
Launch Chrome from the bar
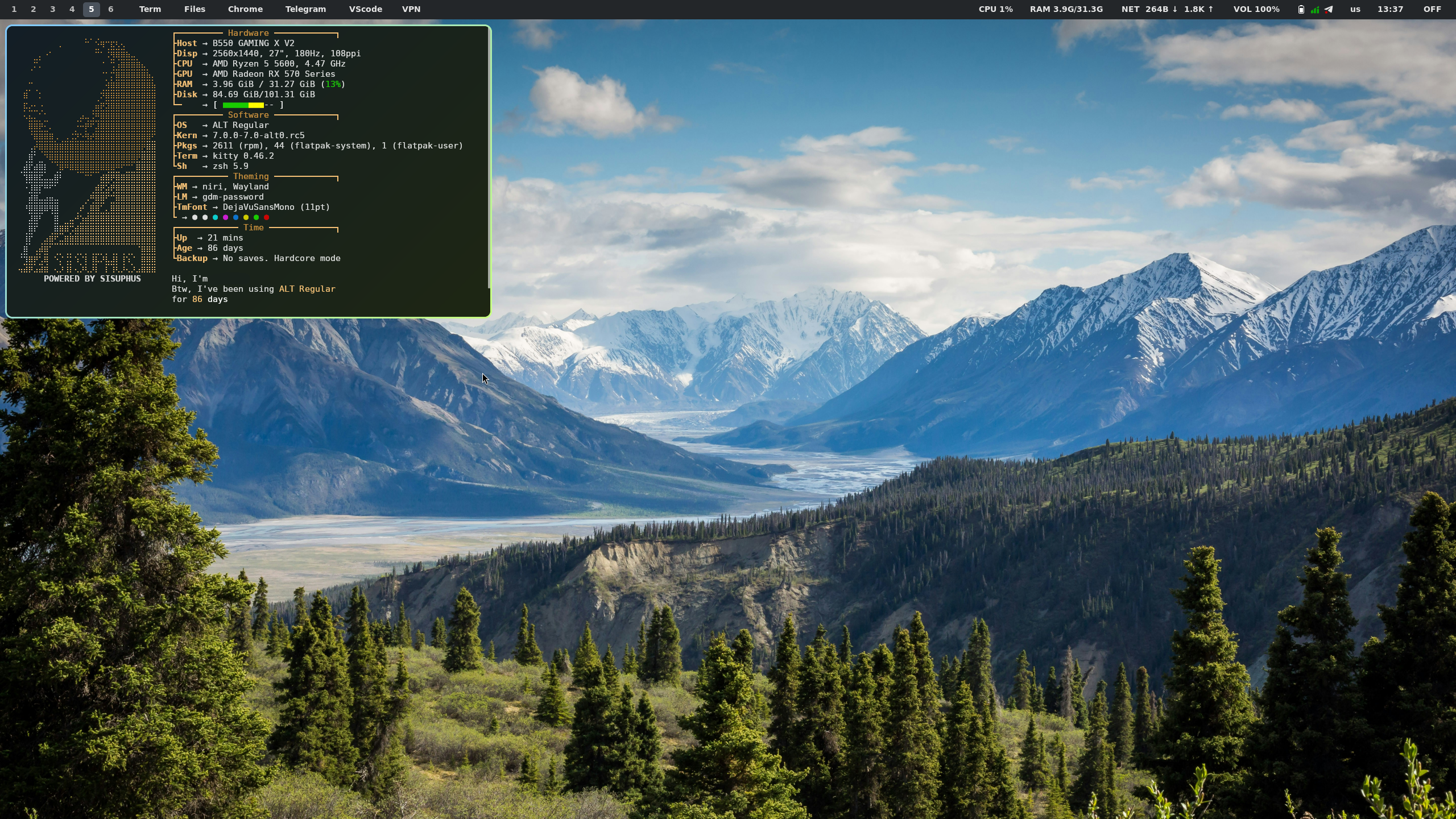[245, 9]
